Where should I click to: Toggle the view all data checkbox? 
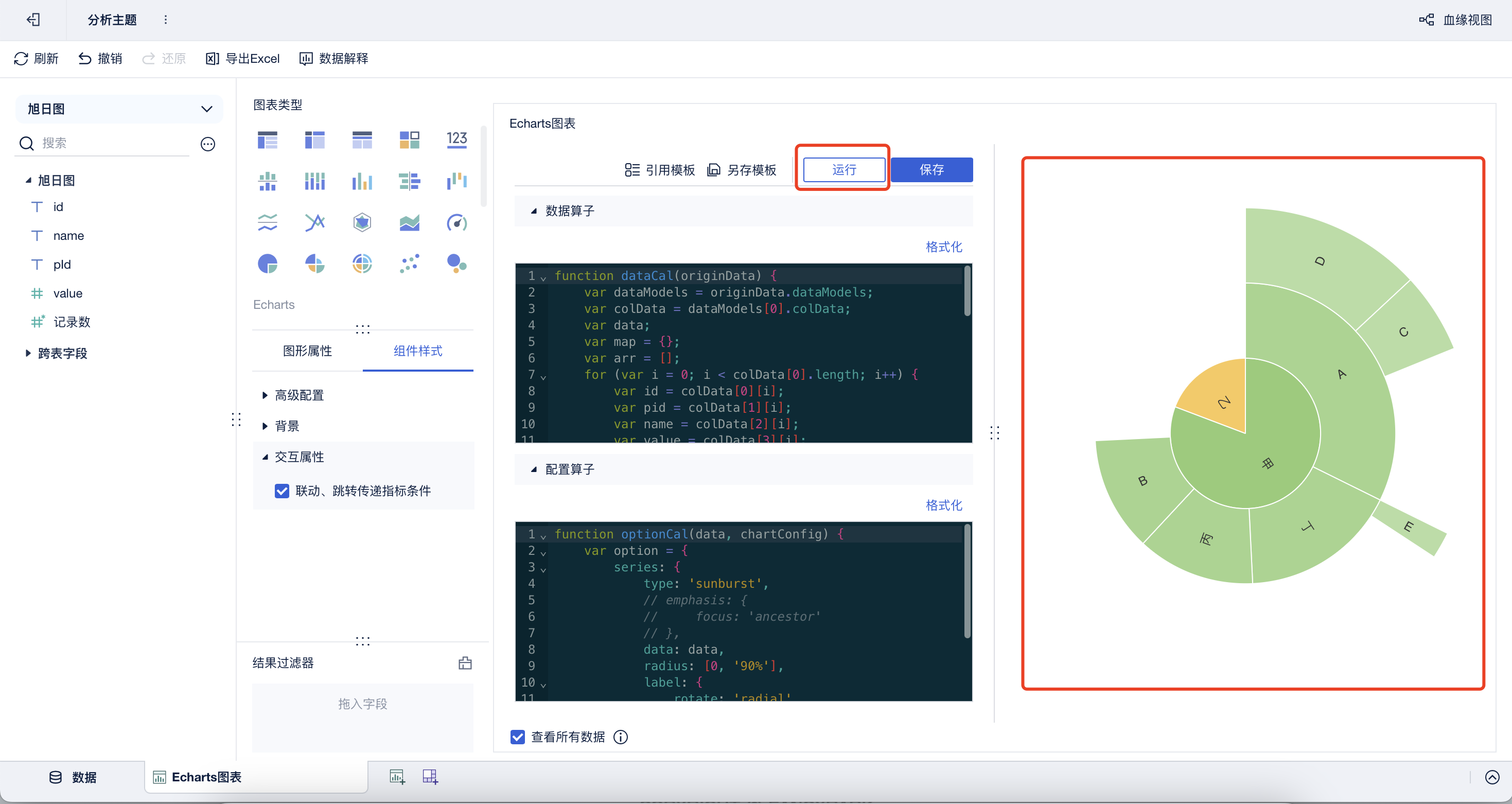tap(518, 737)
